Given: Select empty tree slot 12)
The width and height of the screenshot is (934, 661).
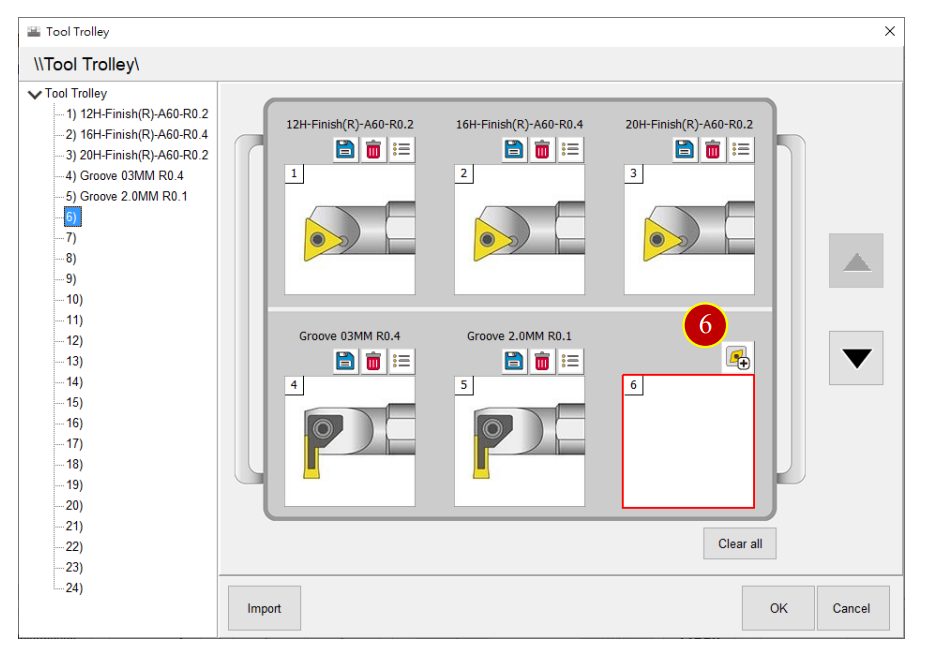Looking at the screenshot, I should tap(74, 341).
